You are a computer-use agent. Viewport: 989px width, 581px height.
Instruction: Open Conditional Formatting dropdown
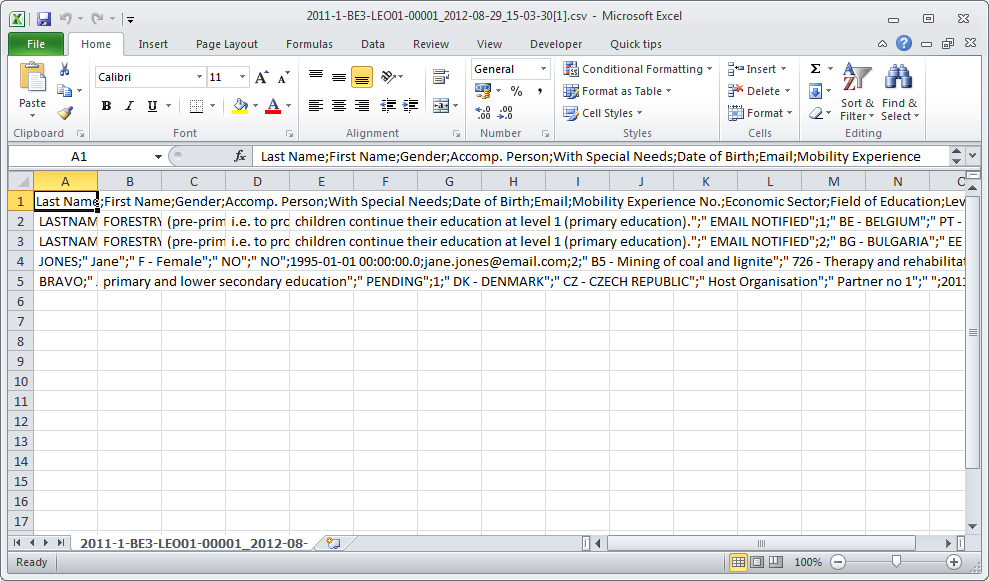(638, 69)
